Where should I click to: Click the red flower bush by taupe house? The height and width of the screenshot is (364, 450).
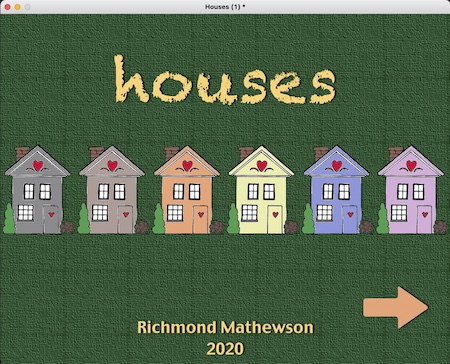(142, 227)
